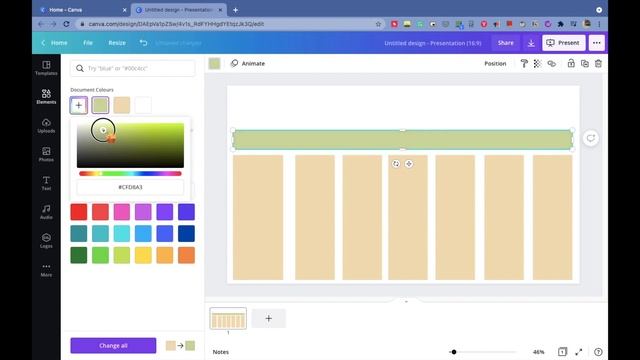Click the duplicate icon in toolbar
This screenshot has width=640, height=360.
click(584, 64)
